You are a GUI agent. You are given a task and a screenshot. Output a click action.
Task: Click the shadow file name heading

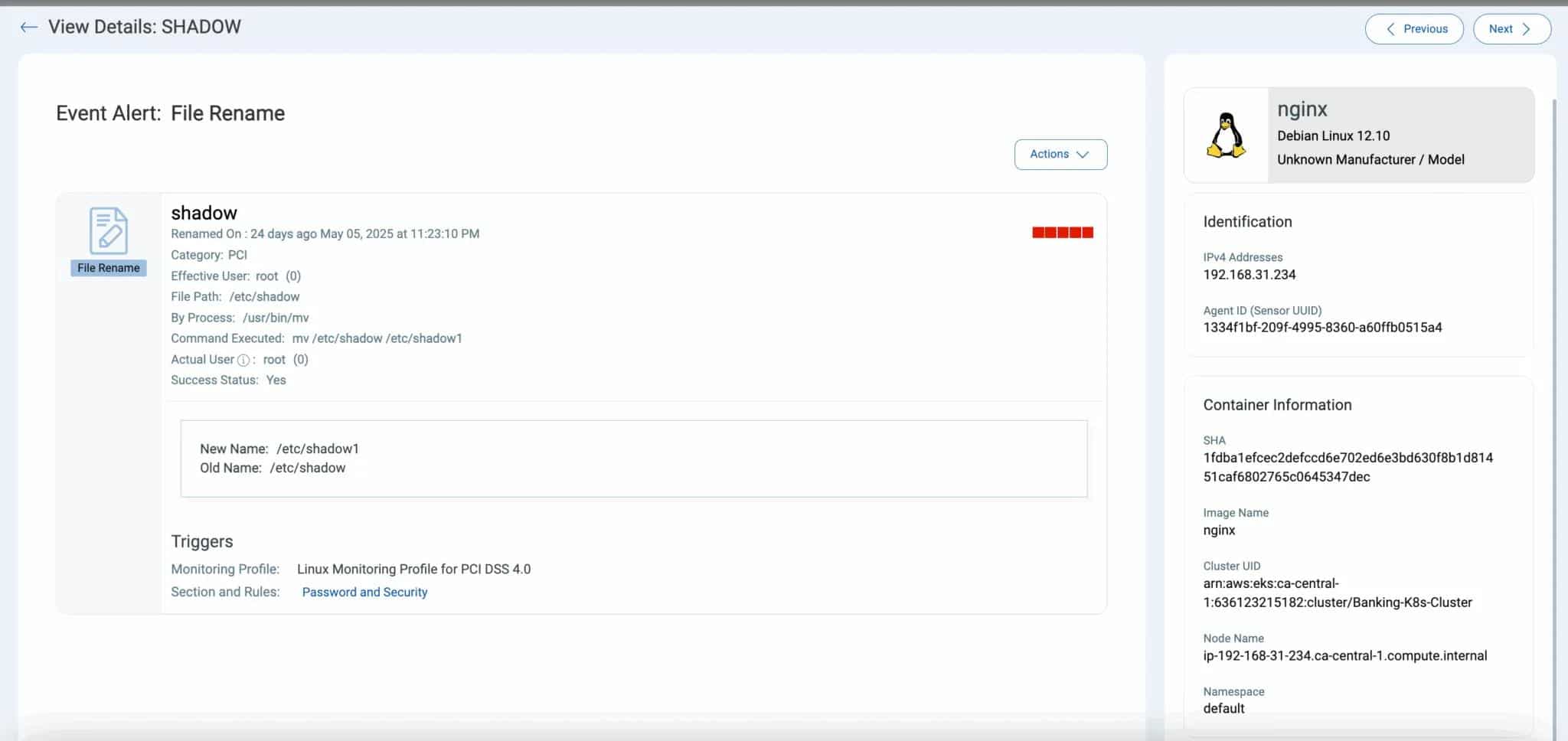204,213
